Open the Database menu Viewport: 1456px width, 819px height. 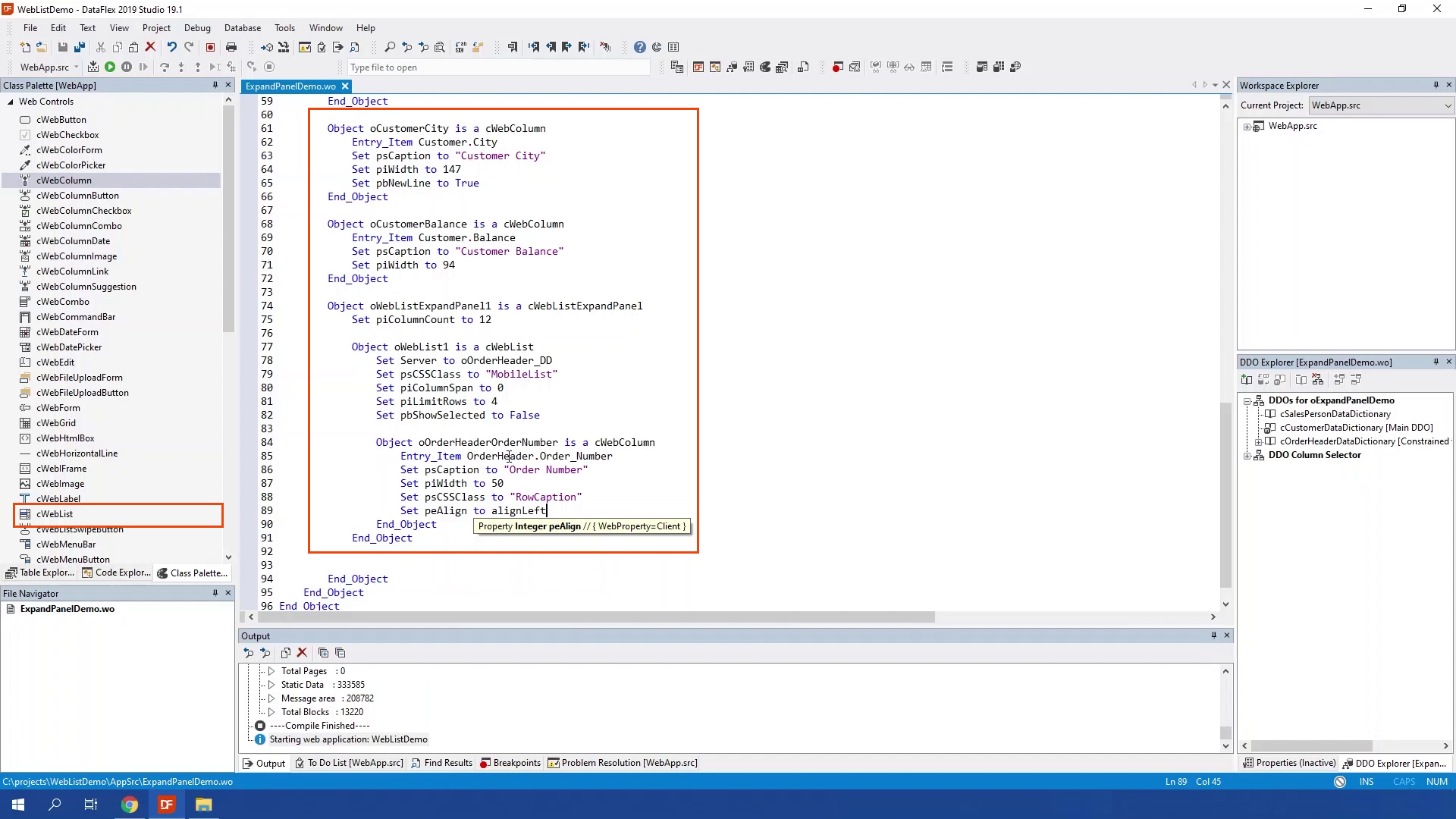pyautogui.click(x=242, y=28)
